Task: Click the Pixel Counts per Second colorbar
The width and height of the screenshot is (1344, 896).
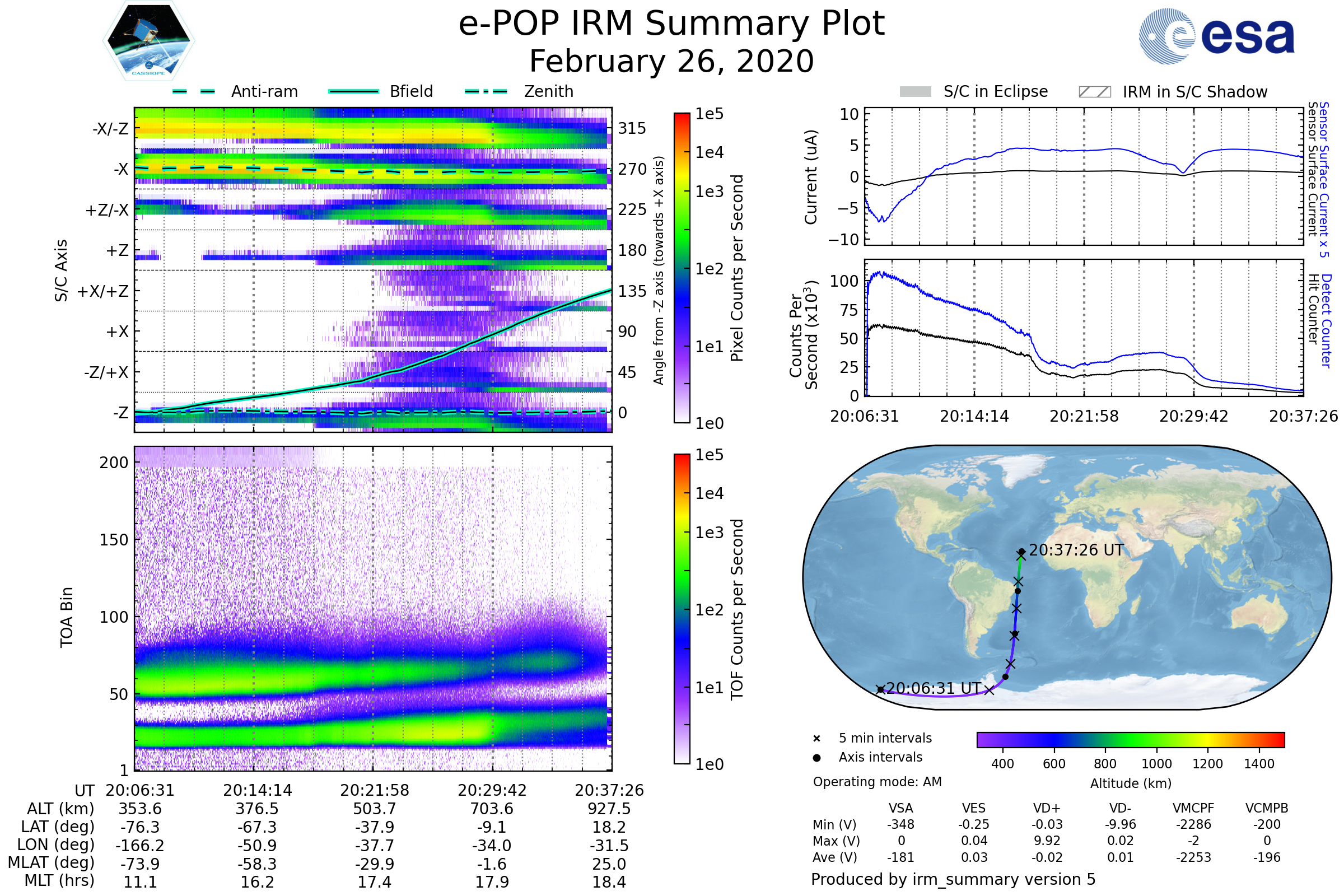Action: [682, 268]
